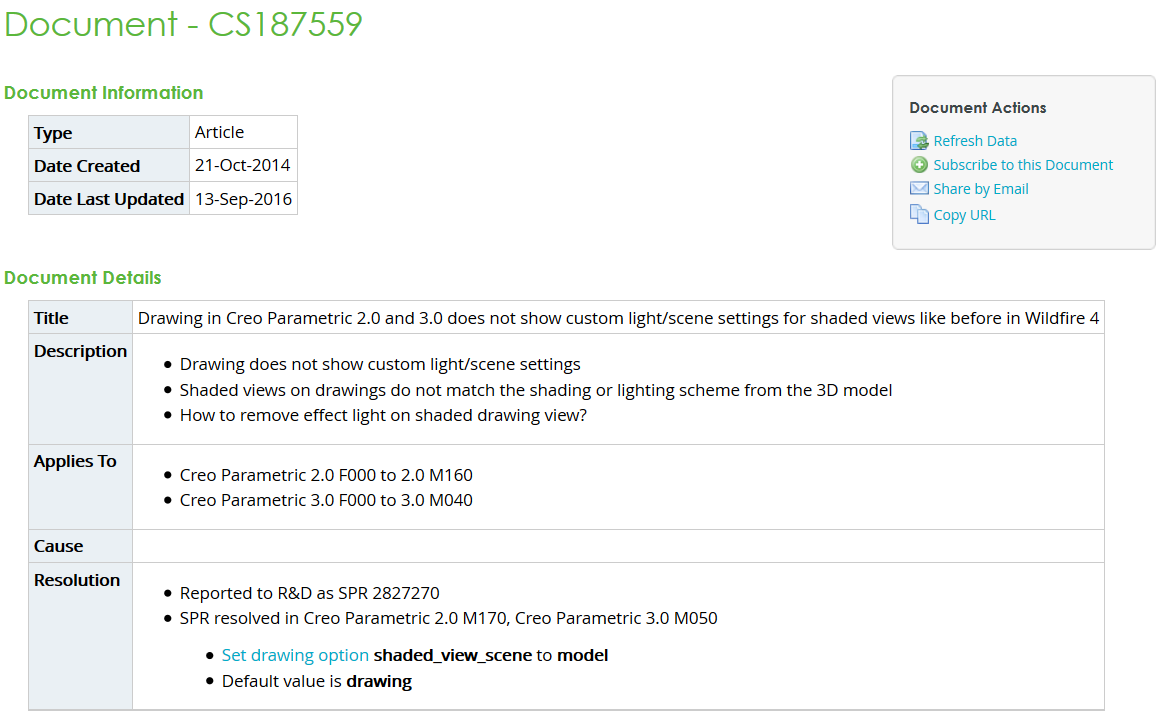Click the Copy URL pages icon
Viewport: 1163px width, 716px height.
pos(919,214)
